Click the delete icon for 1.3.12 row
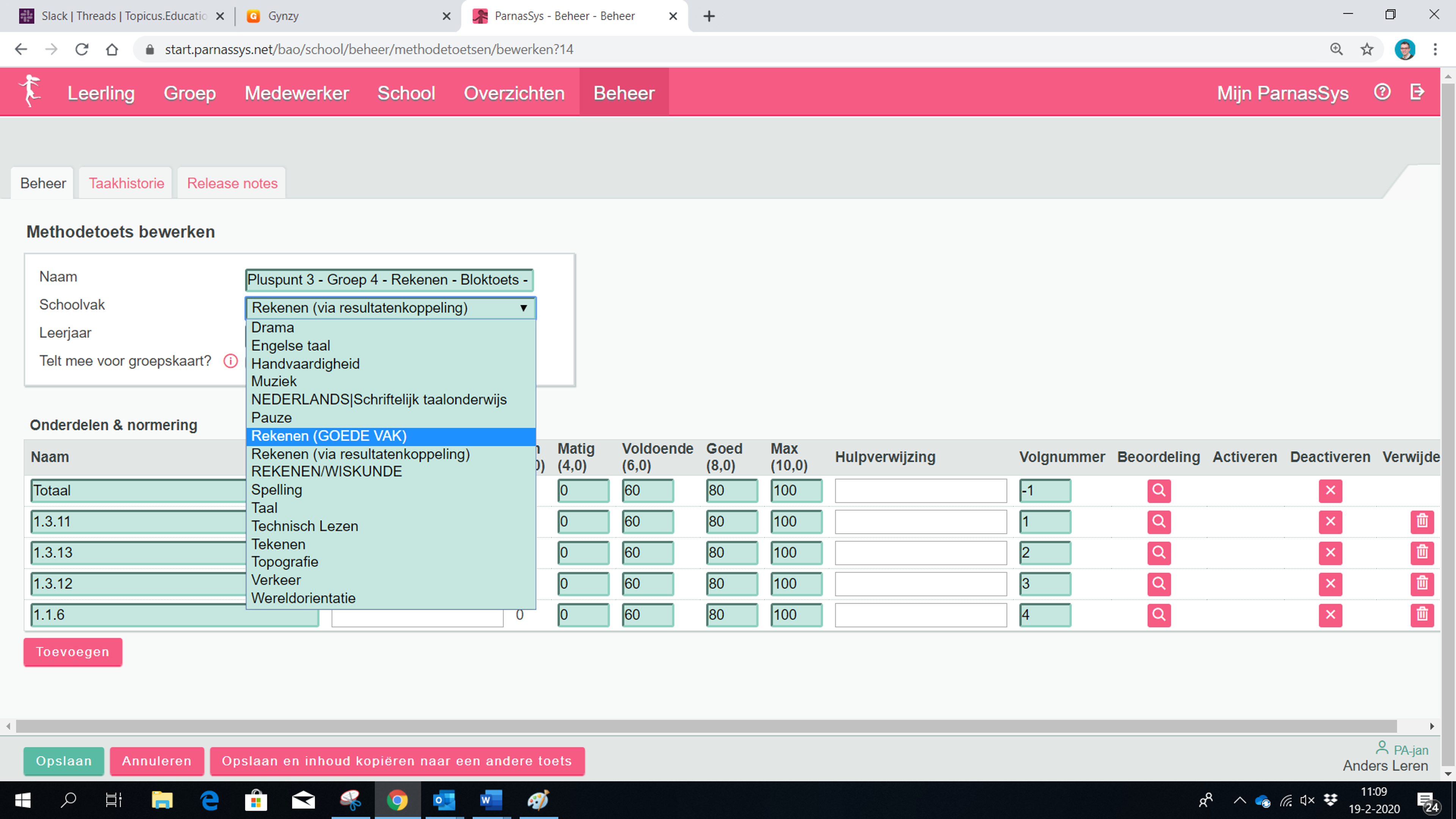The height and width of the screenshot is (819, 1456). [1422, 583]
